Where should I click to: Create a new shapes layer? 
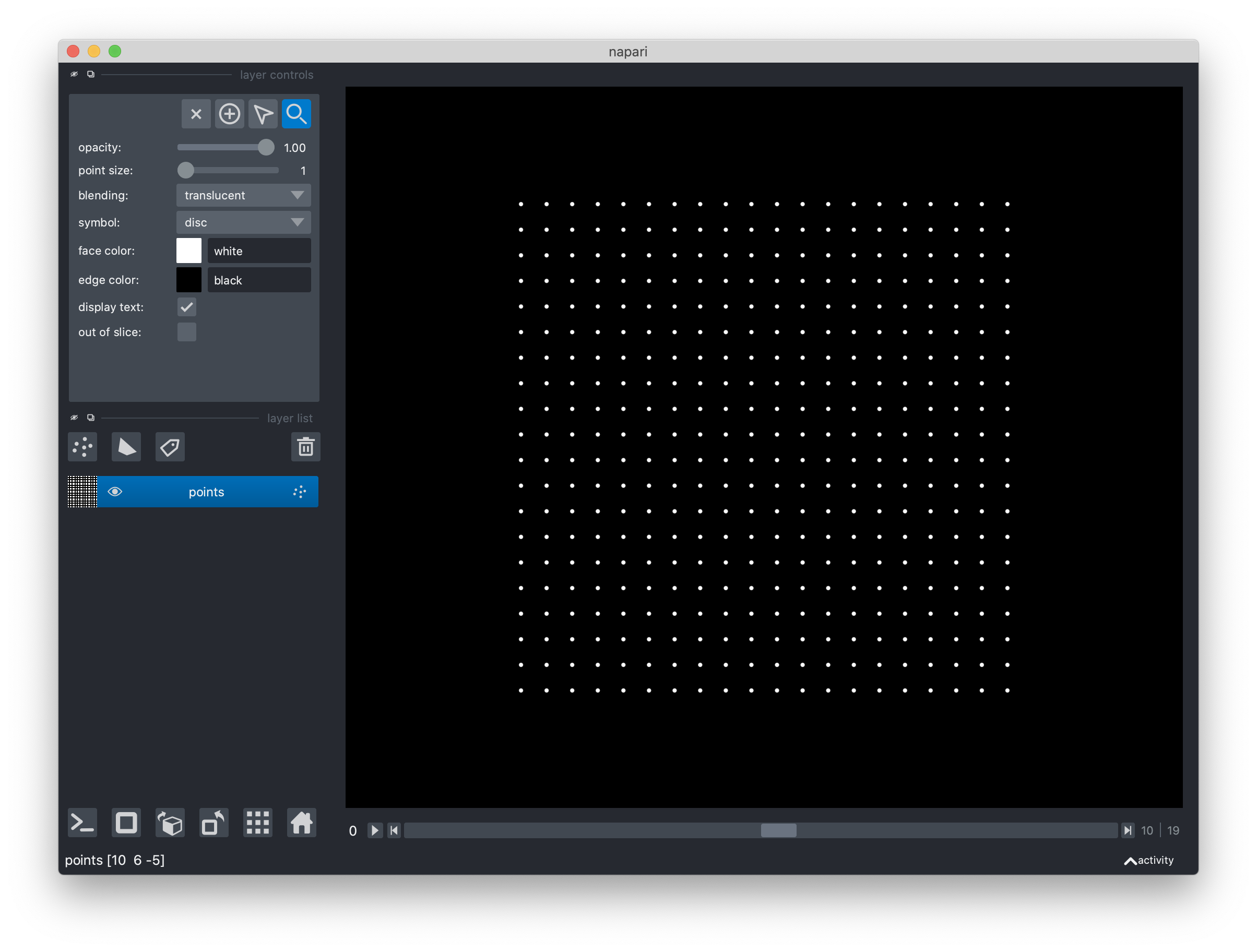pos(126,447)
